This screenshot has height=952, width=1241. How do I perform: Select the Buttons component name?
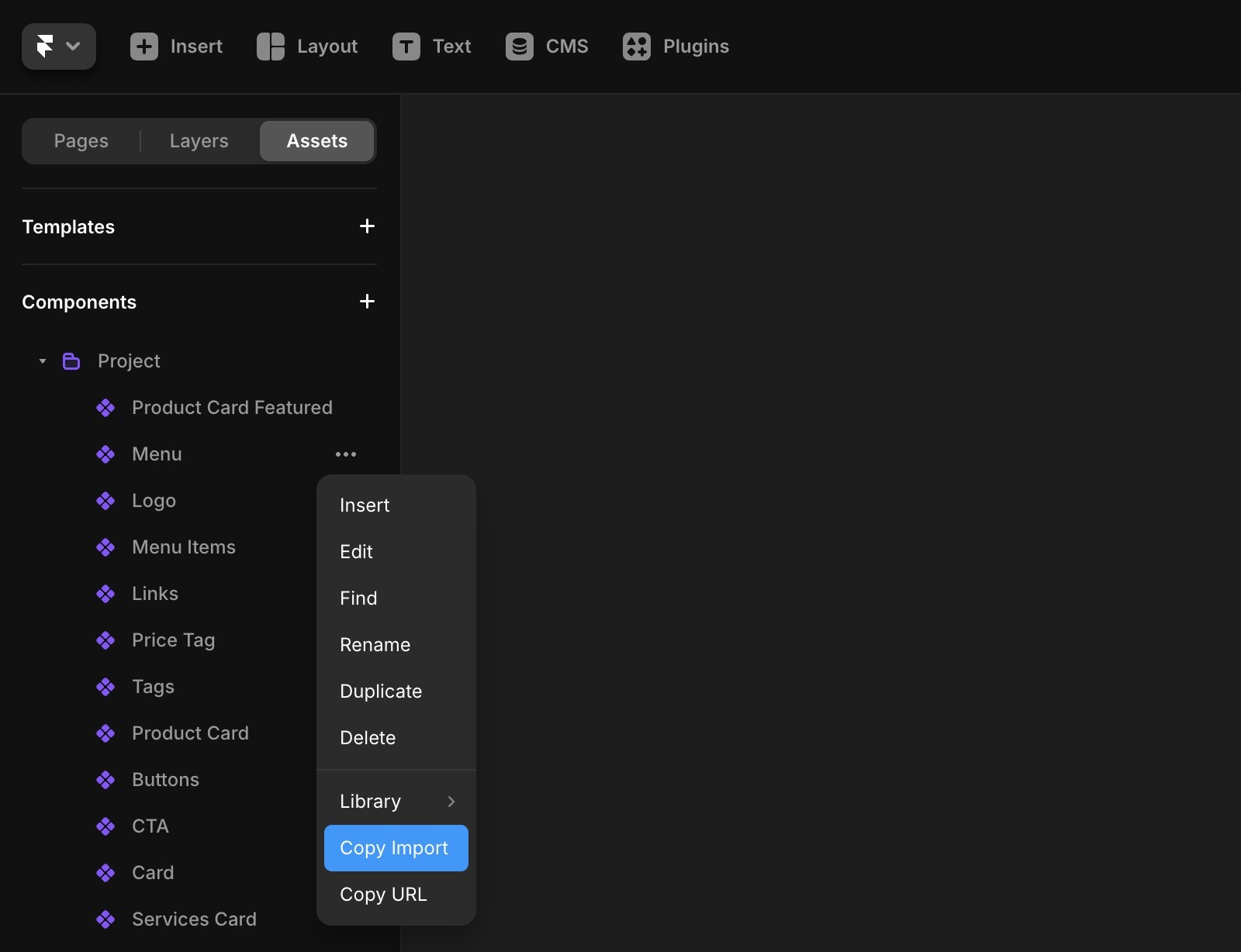(x=165, y=780)
